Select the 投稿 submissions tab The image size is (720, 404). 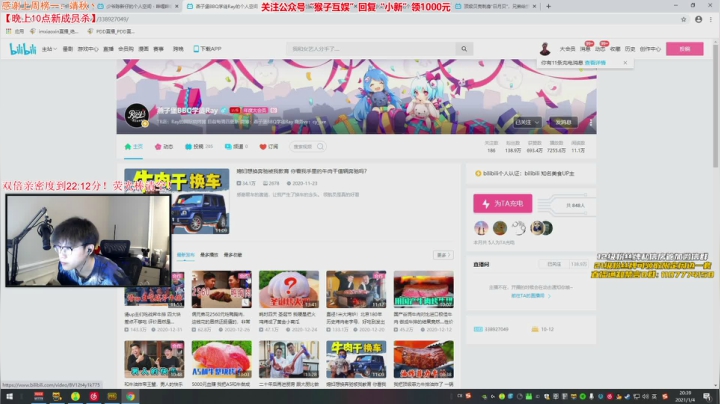coord(199,147)
